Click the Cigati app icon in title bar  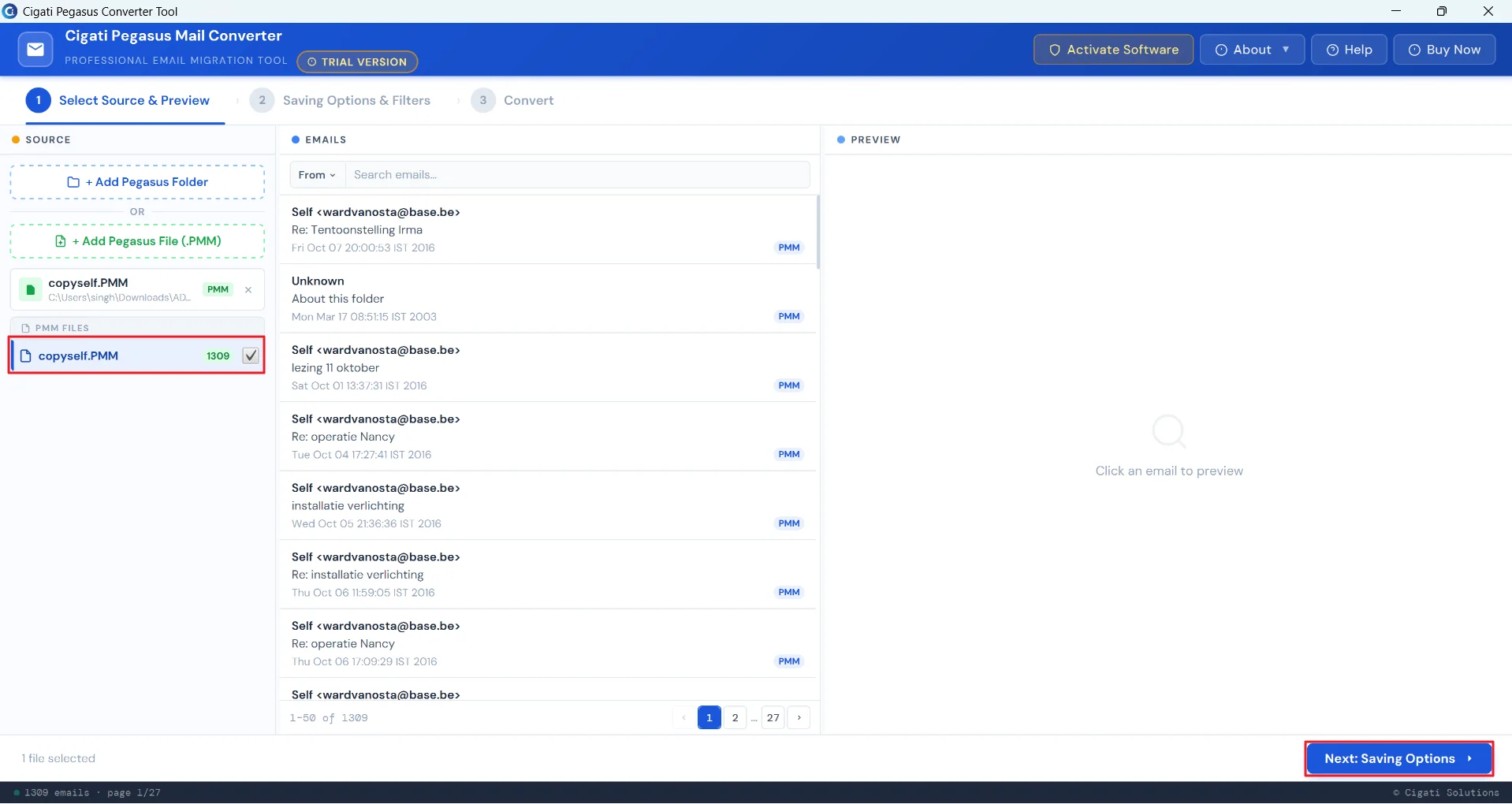pos(10,11)
